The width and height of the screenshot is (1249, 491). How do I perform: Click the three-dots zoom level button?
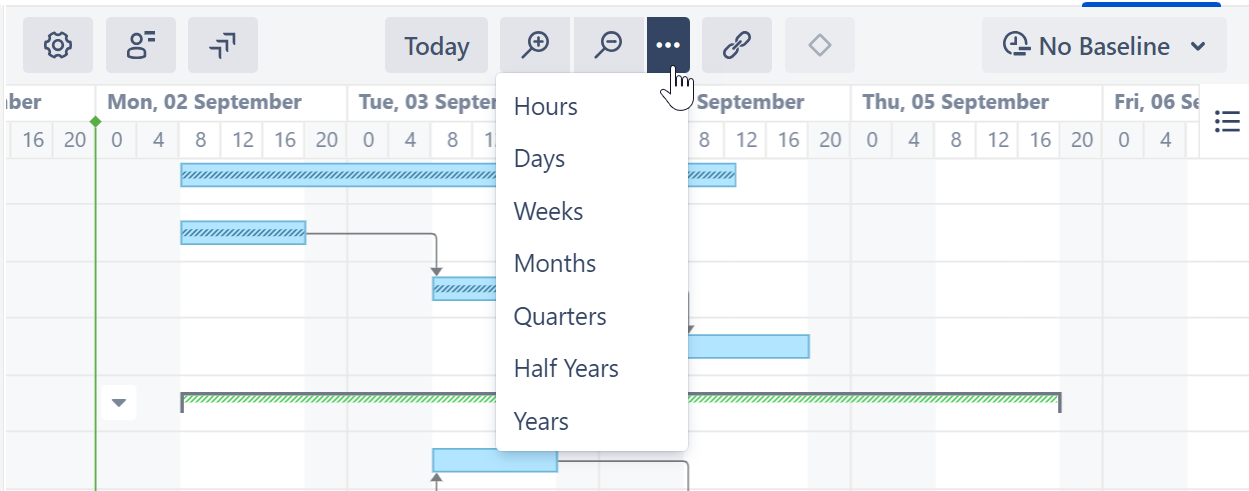[668, 46]
